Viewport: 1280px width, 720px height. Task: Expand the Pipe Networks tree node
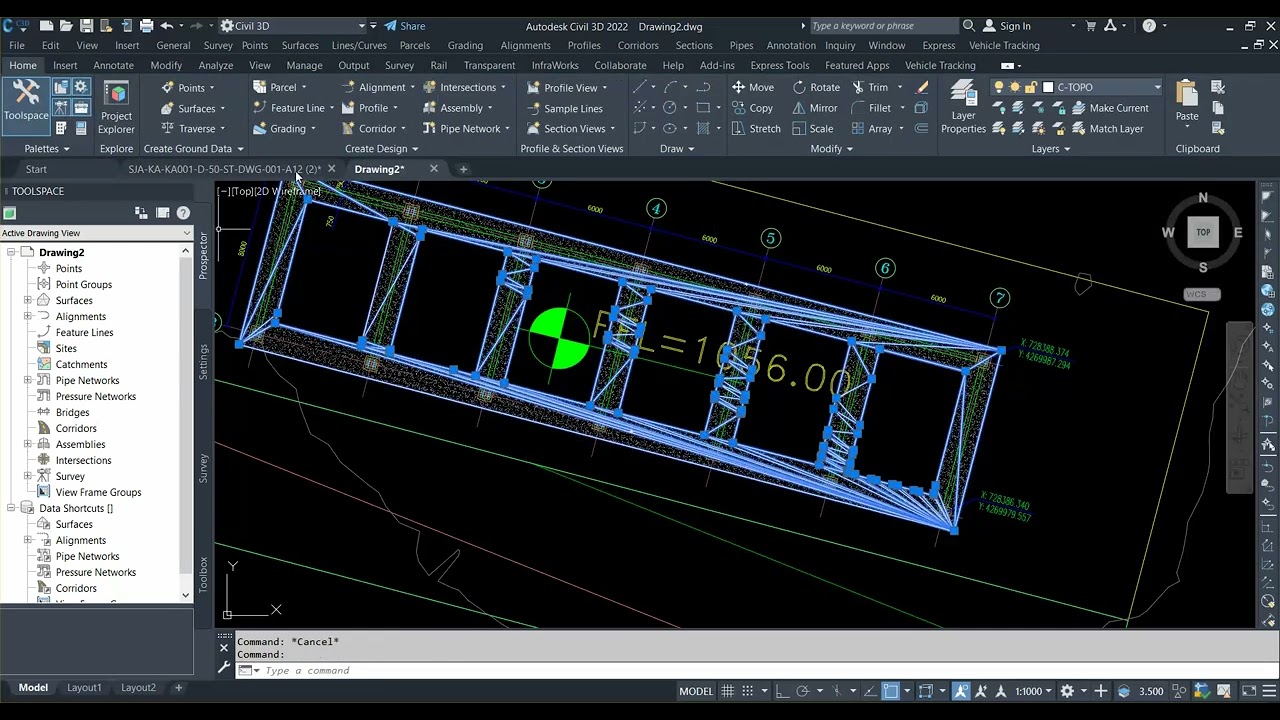point(28,380)
